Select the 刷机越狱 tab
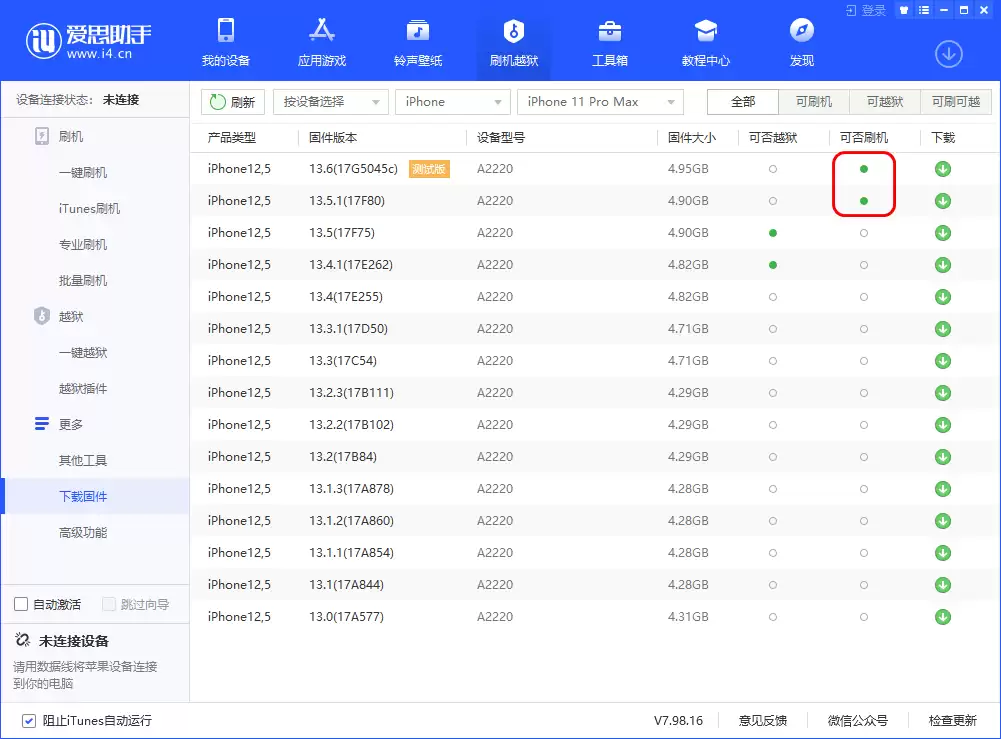The height and width of the screenshot is (739, 1001). pyautogui.click(x=514, y=43)
